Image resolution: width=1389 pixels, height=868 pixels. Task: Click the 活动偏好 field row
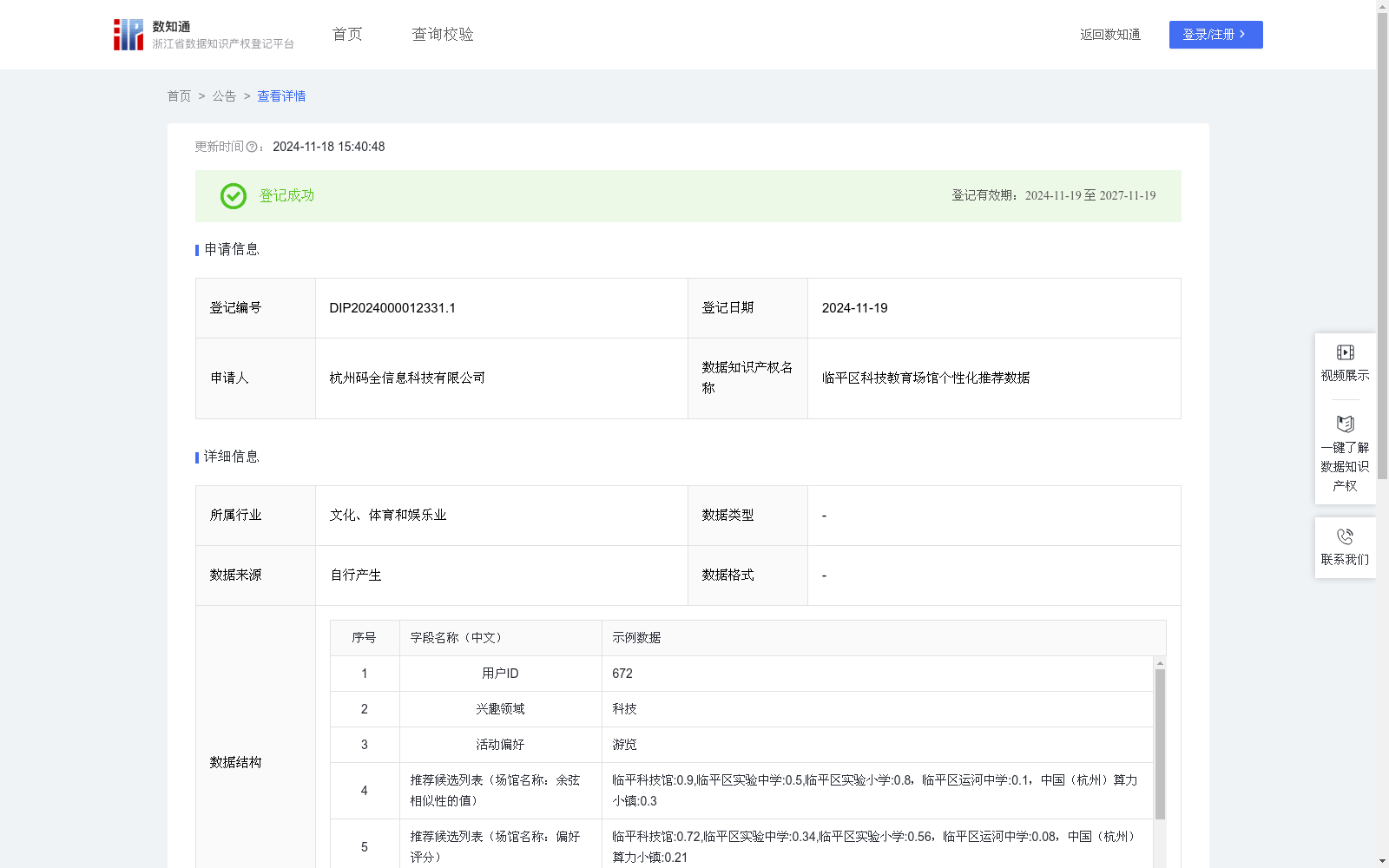coord(741,745)
